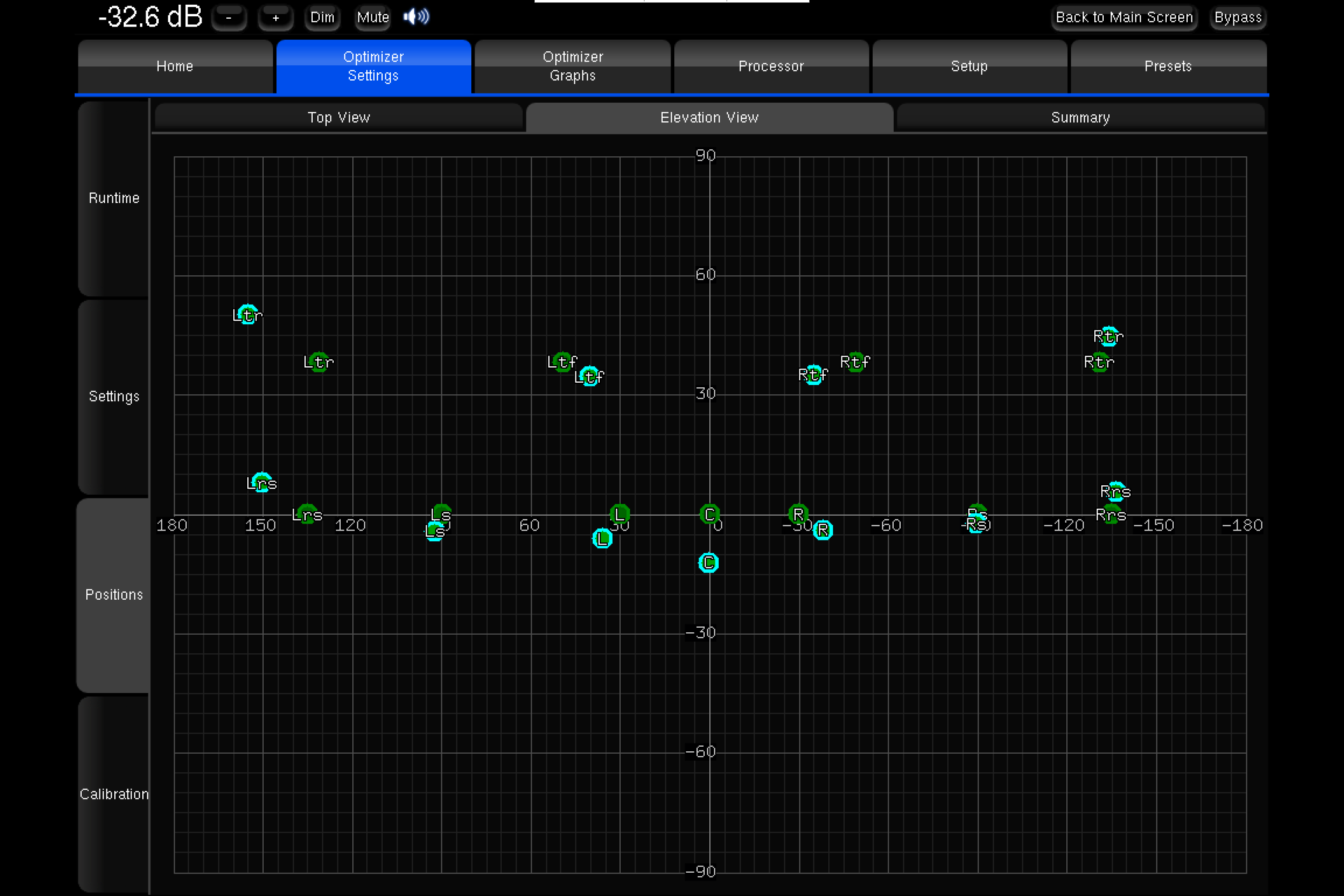Click the cyan C speaker marker
Screen dimensions: 1344x896
click(x=708, y=563)
